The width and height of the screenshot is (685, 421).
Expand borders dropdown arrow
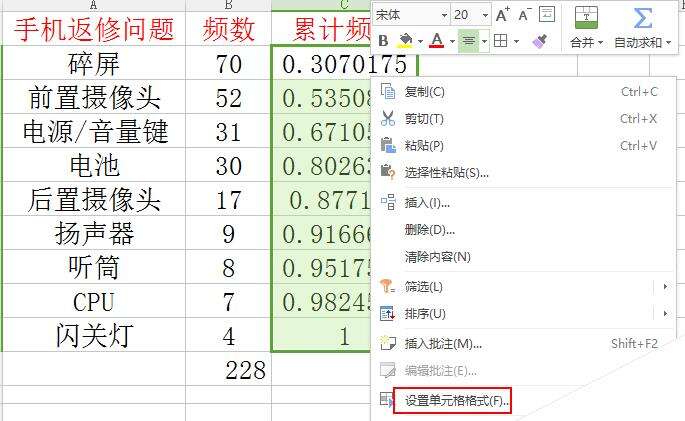(x=516, y=42)
